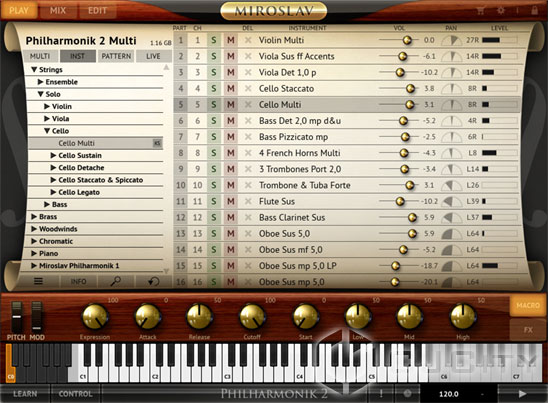Expand the Cello Legato folder
The image size is (548, 403).
[53, 192]
